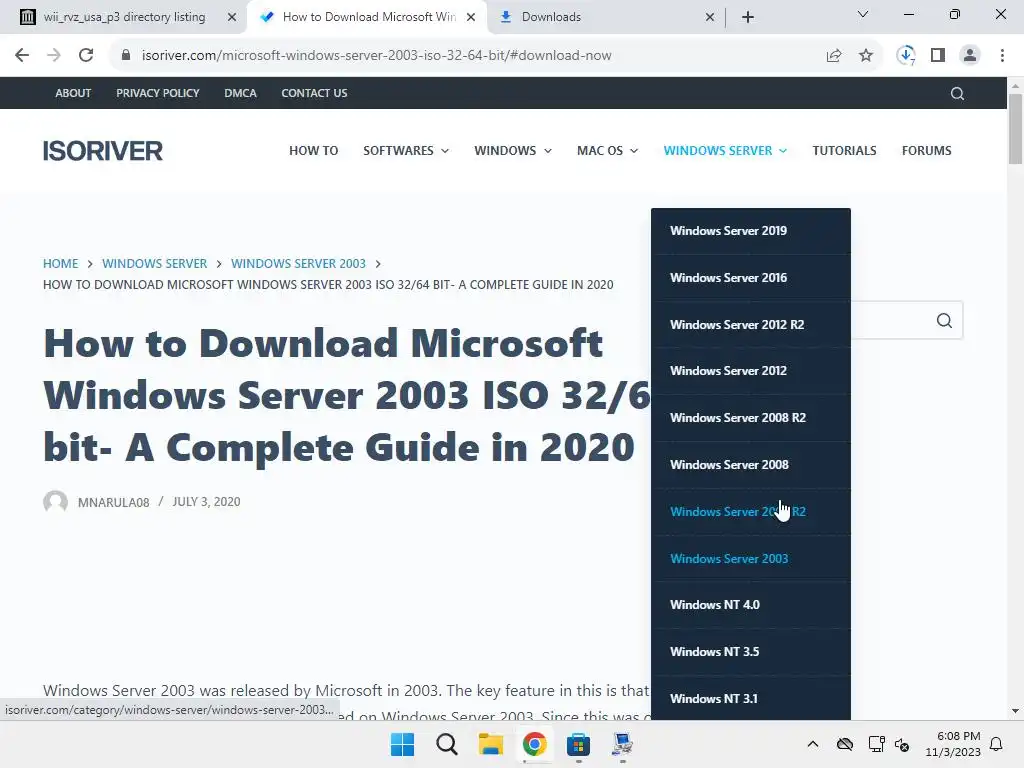
Task: Switch to the wii_rvz_usa_p3 directory listing tab
Action: tap(124, 17)
